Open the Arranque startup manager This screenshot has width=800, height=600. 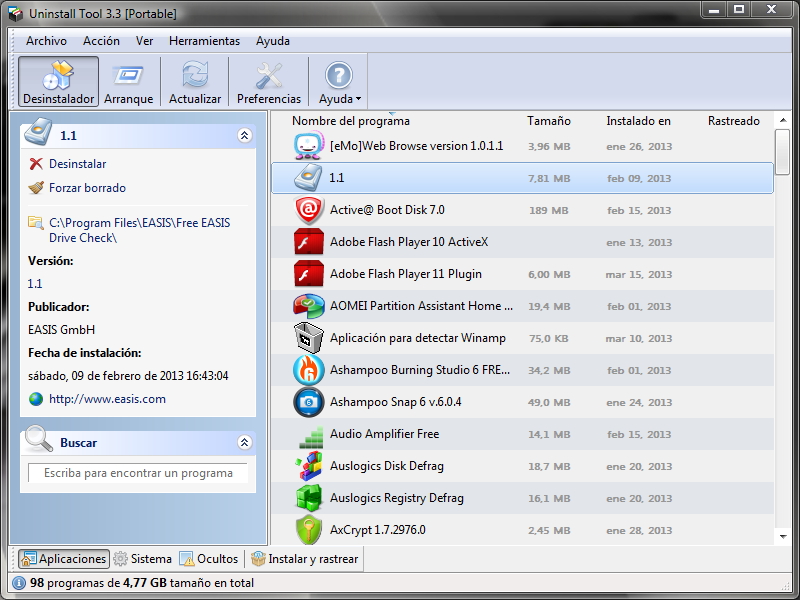click(129, 82)
